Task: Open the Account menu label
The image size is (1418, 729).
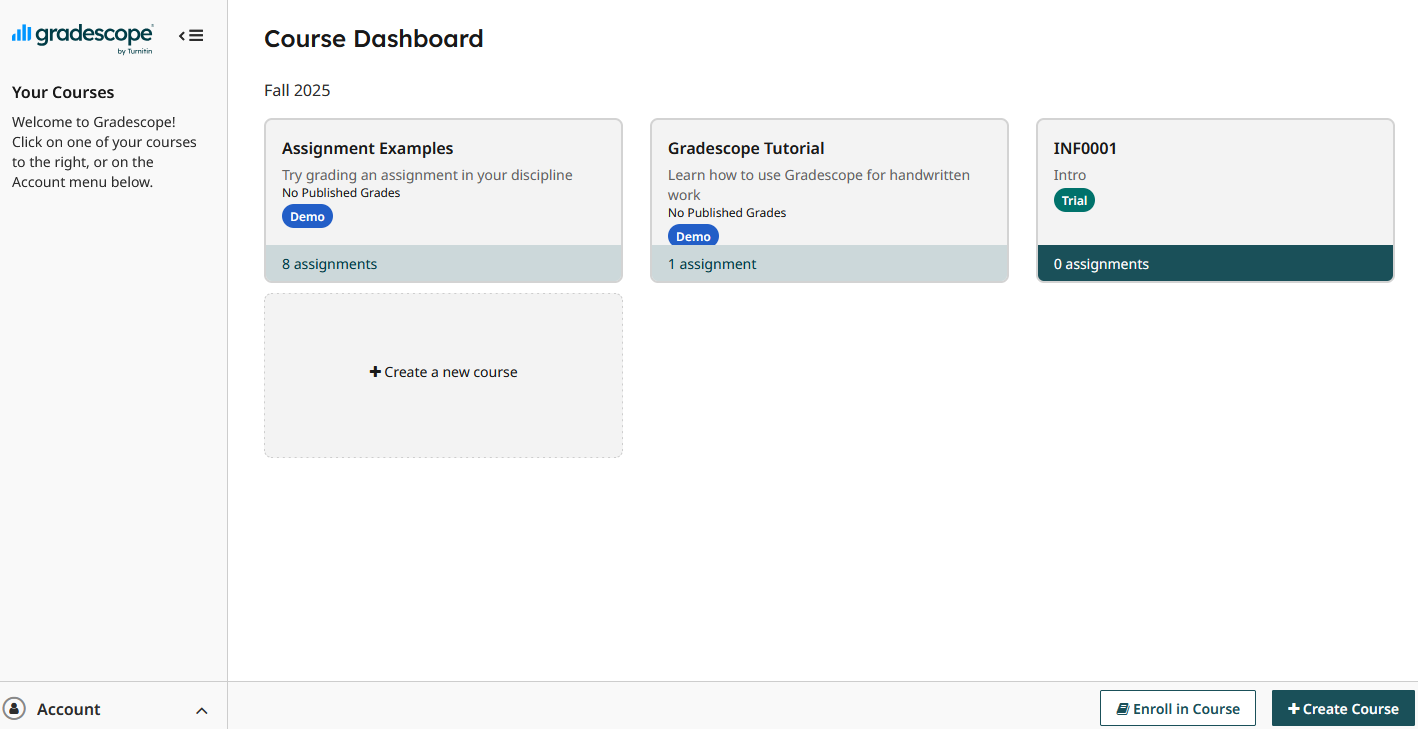Action: pos(69,709)
